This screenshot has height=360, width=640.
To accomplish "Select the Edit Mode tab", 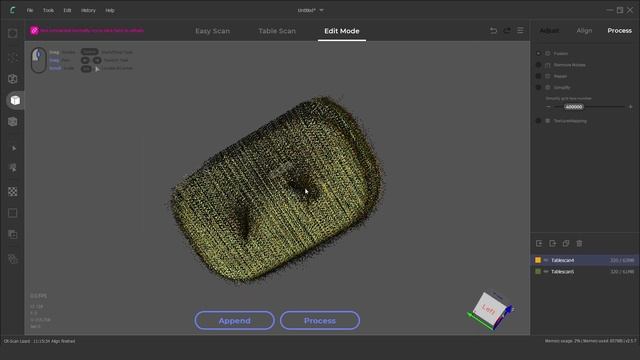I will [342, 31].
